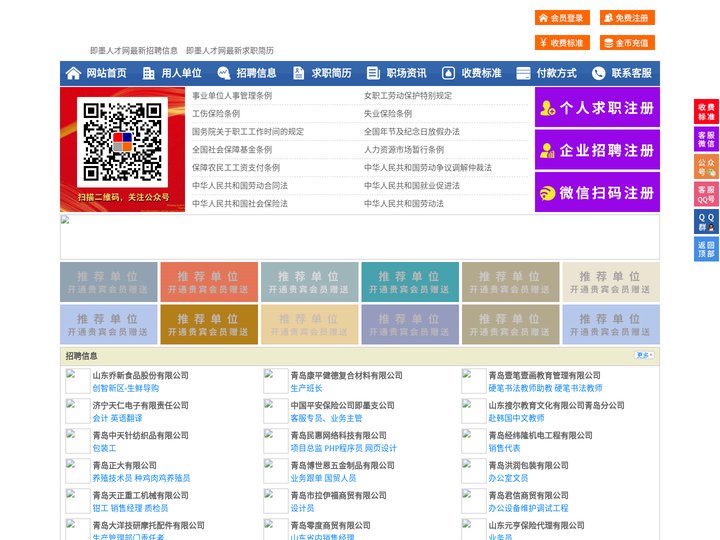Open 硬笔书法教师助教 job link

(520, 388)
